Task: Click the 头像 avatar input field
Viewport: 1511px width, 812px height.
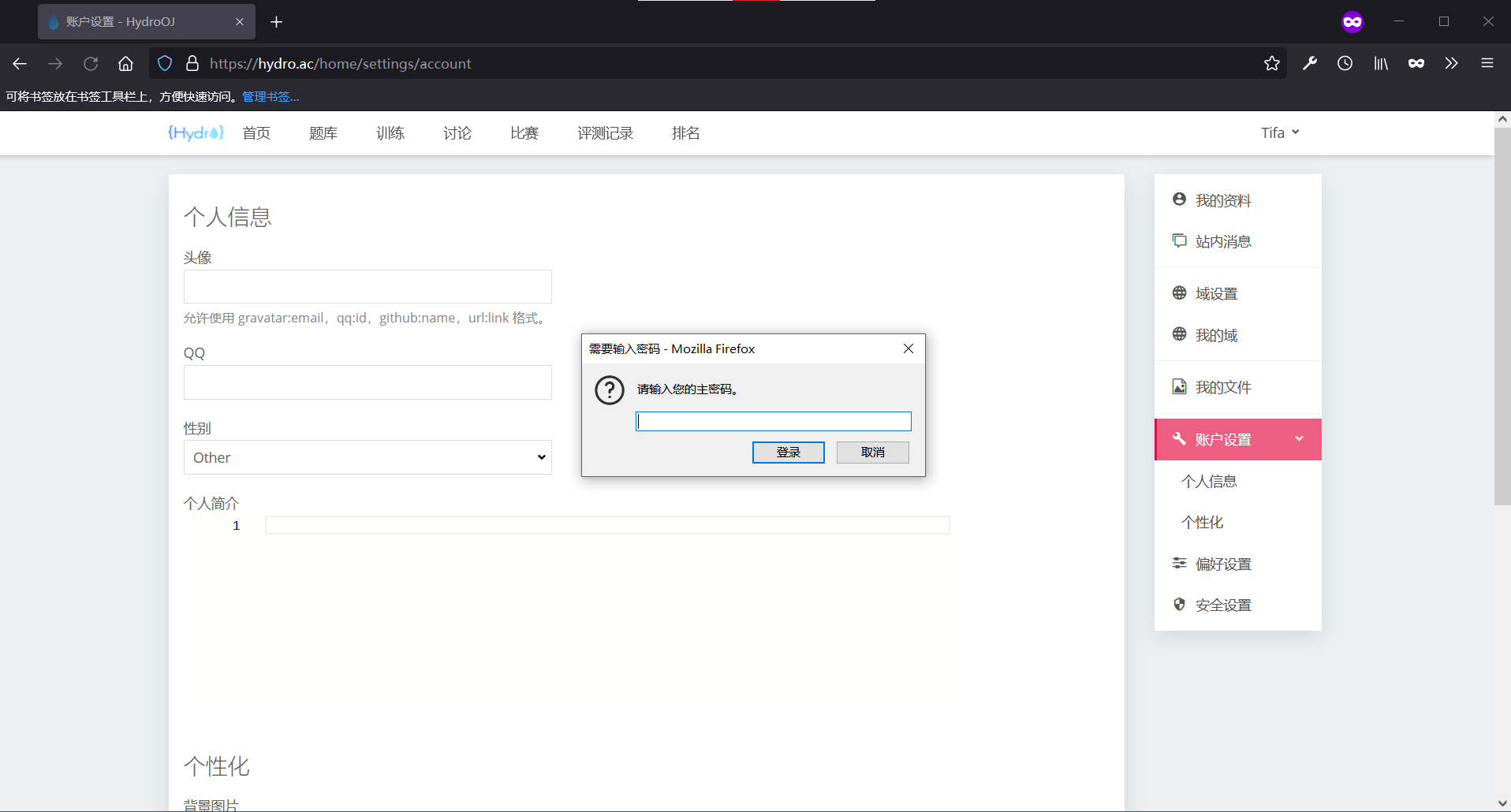Action: click(367, 287)
